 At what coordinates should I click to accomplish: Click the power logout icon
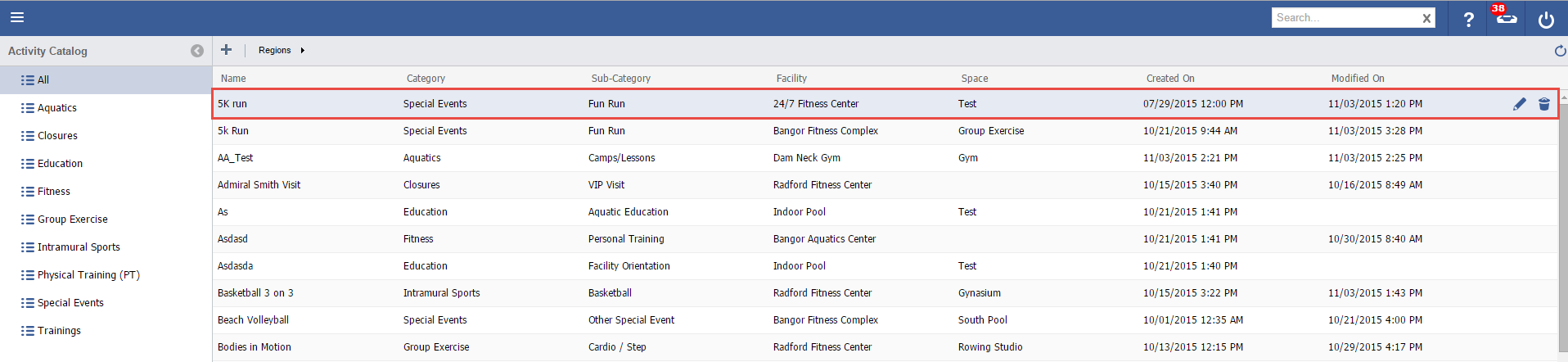pyautogui.click(x=1546, y=19)
